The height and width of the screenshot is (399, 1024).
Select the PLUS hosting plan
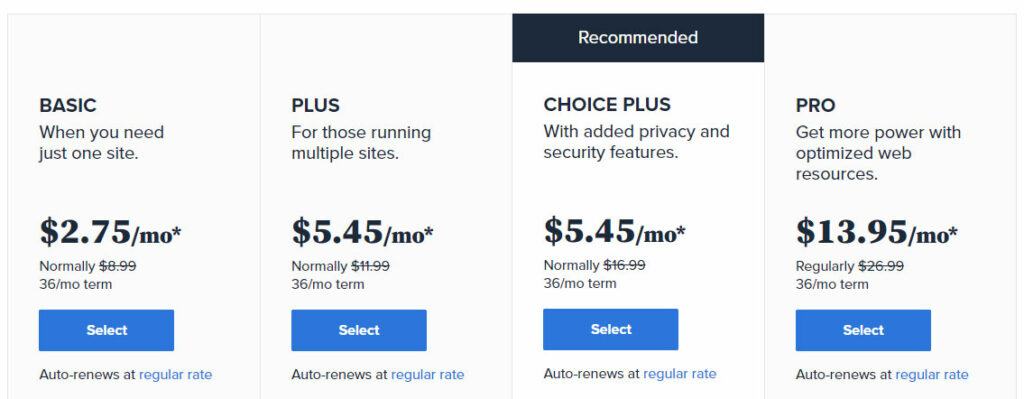(359, 330)
